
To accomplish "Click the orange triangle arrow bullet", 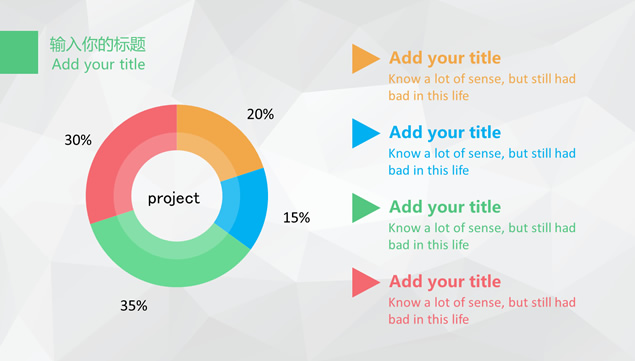I will (x=364, y=59).
